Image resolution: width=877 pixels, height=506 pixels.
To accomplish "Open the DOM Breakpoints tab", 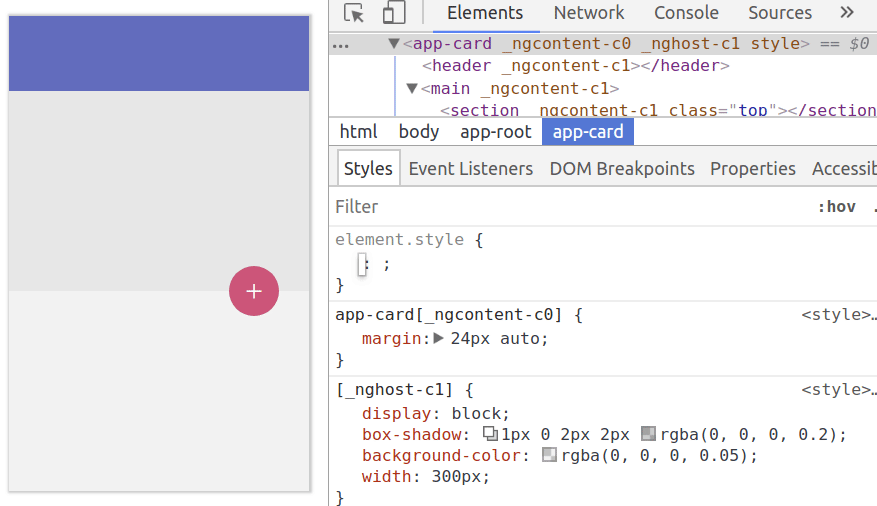I will click(x=622, y=168).
